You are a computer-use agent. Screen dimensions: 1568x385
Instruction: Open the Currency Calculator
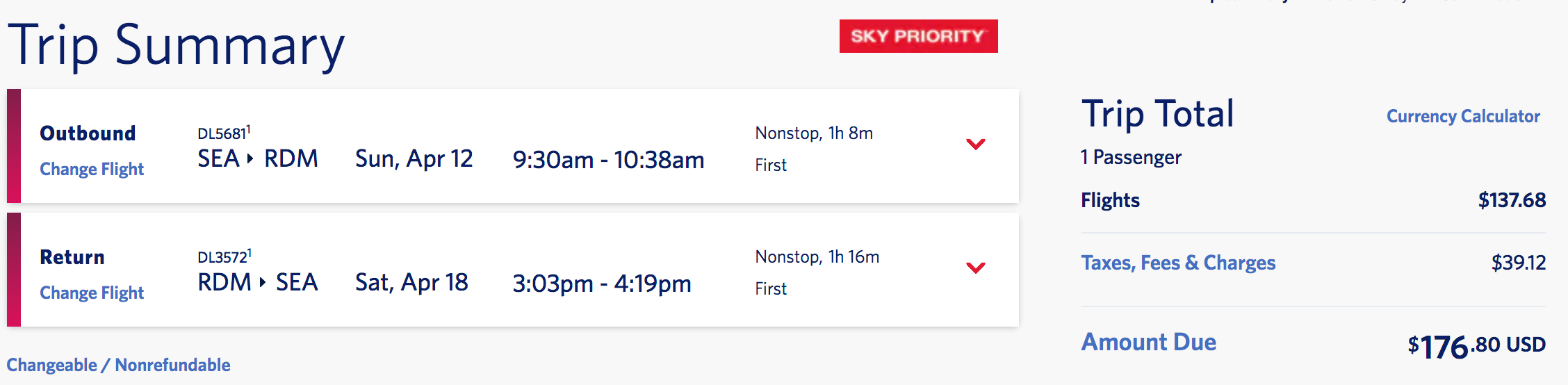[1463, 116]
